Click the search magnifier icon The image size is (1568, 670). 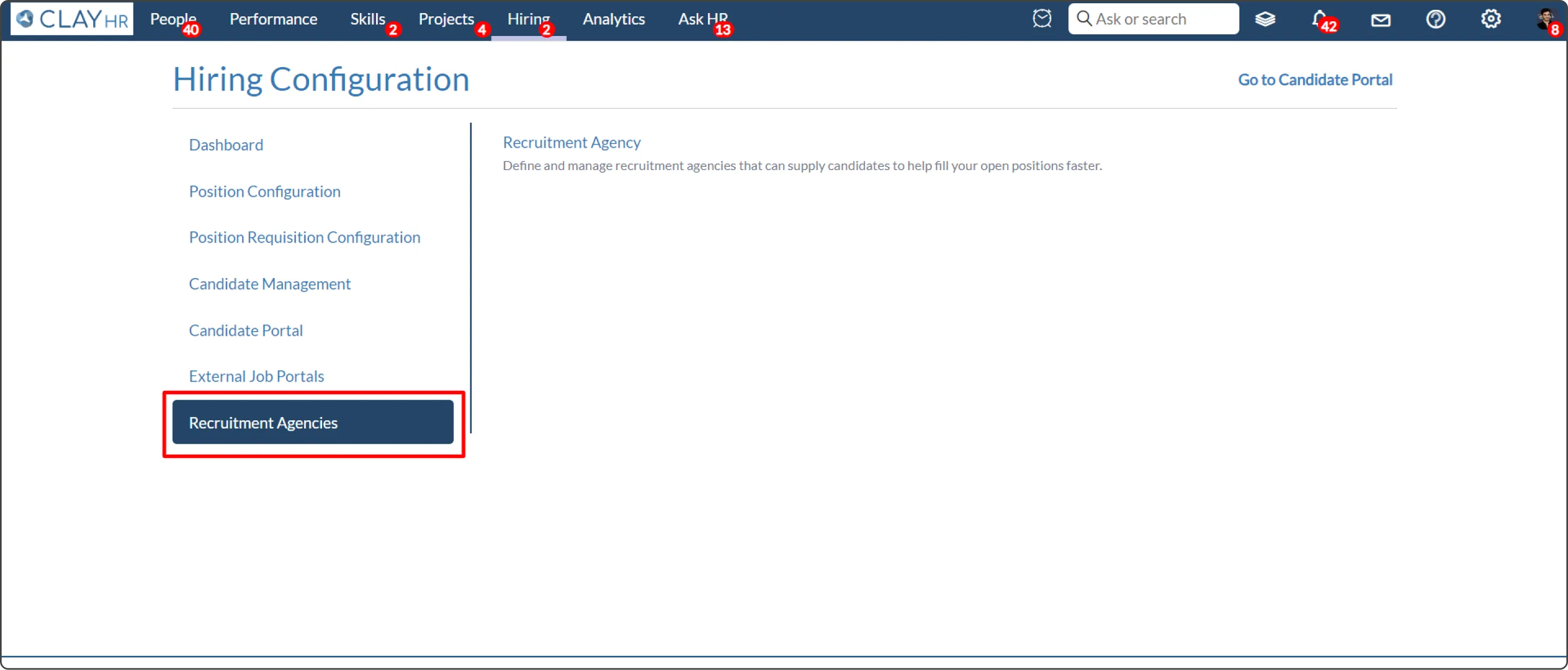[x=1083, y=19]
